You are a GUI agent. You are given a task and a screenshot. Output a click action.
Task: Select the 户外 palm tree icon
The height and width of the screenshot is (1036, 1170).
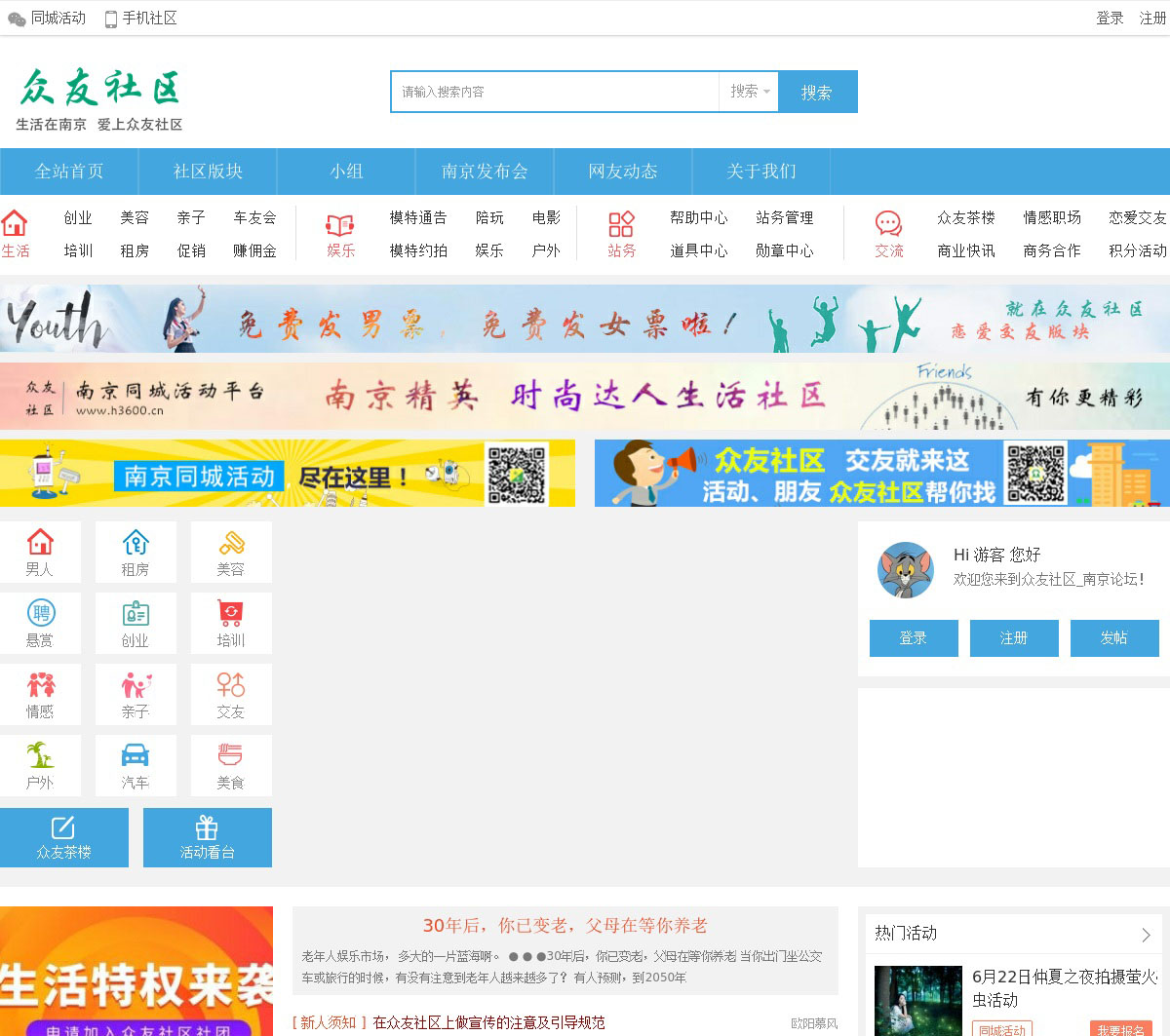40,756
